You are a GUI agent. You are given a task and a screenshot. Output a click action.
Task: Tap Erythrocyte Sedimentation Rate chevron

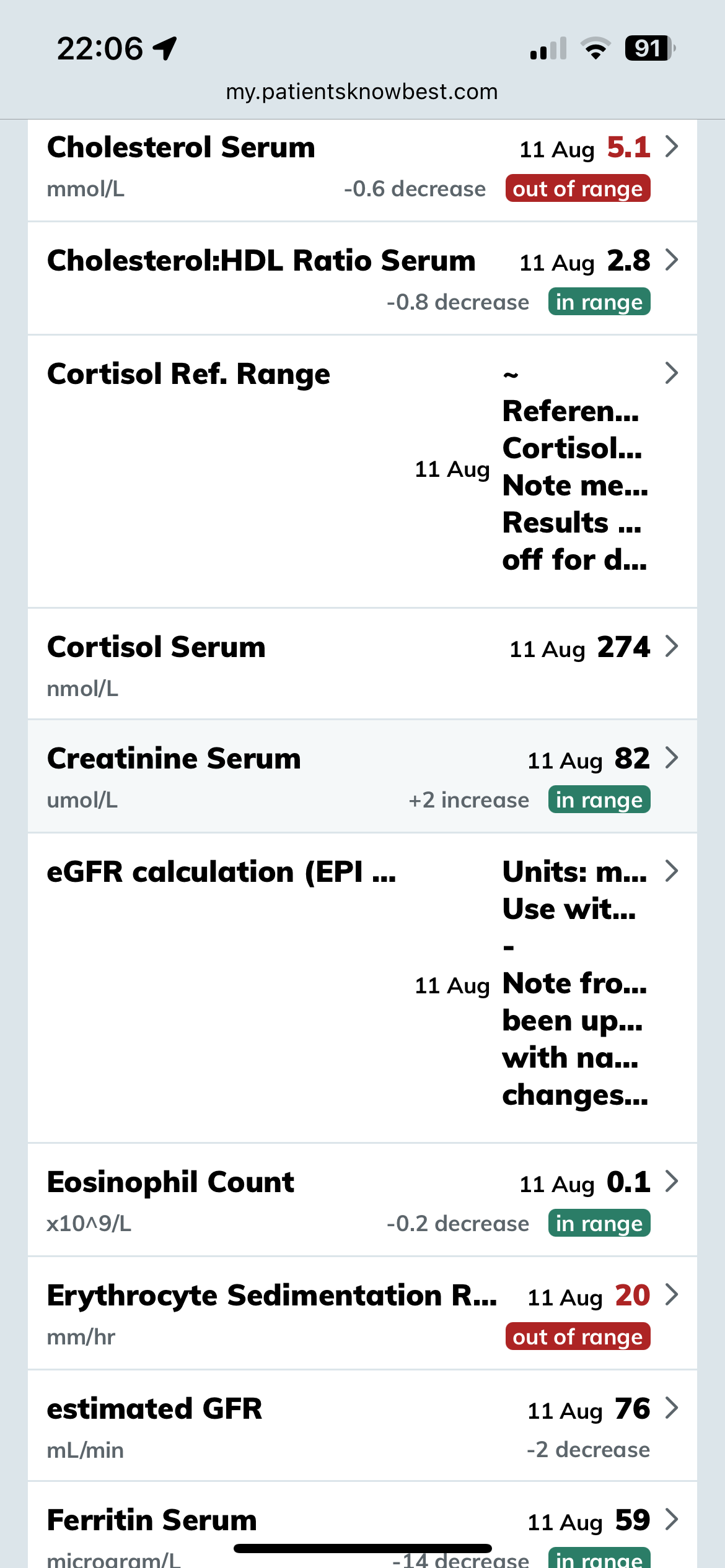tap(671, 1294)
